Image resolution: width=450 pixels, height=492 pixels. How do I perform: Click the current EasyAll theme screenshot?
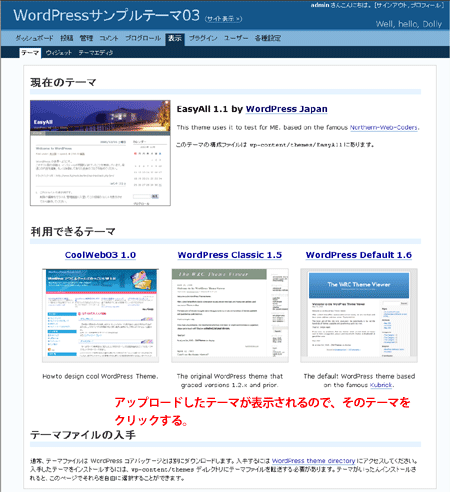100,153
